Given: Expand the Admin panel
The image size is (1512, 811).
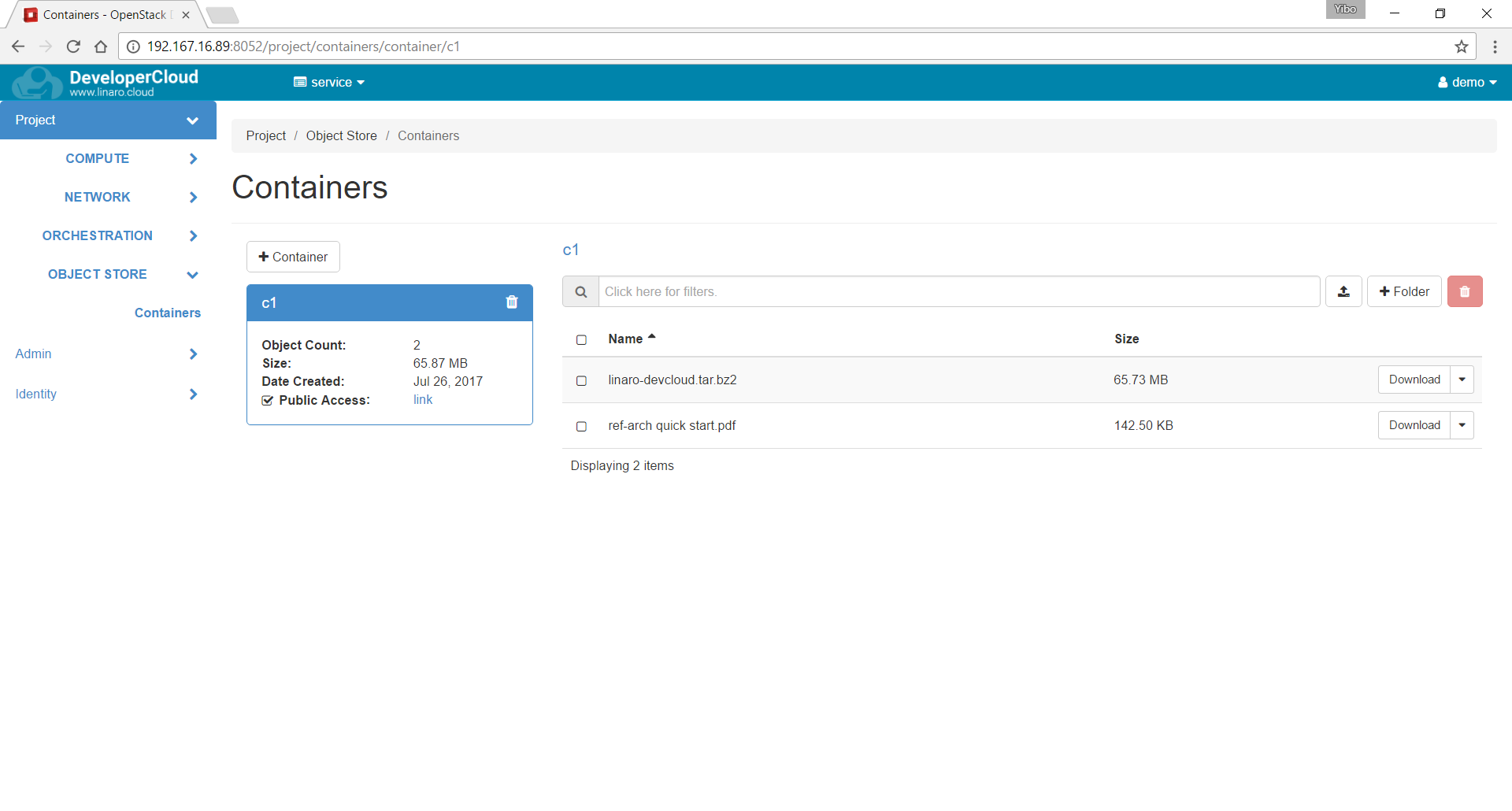Looking at the screenshot, I should tap(108, 354).
